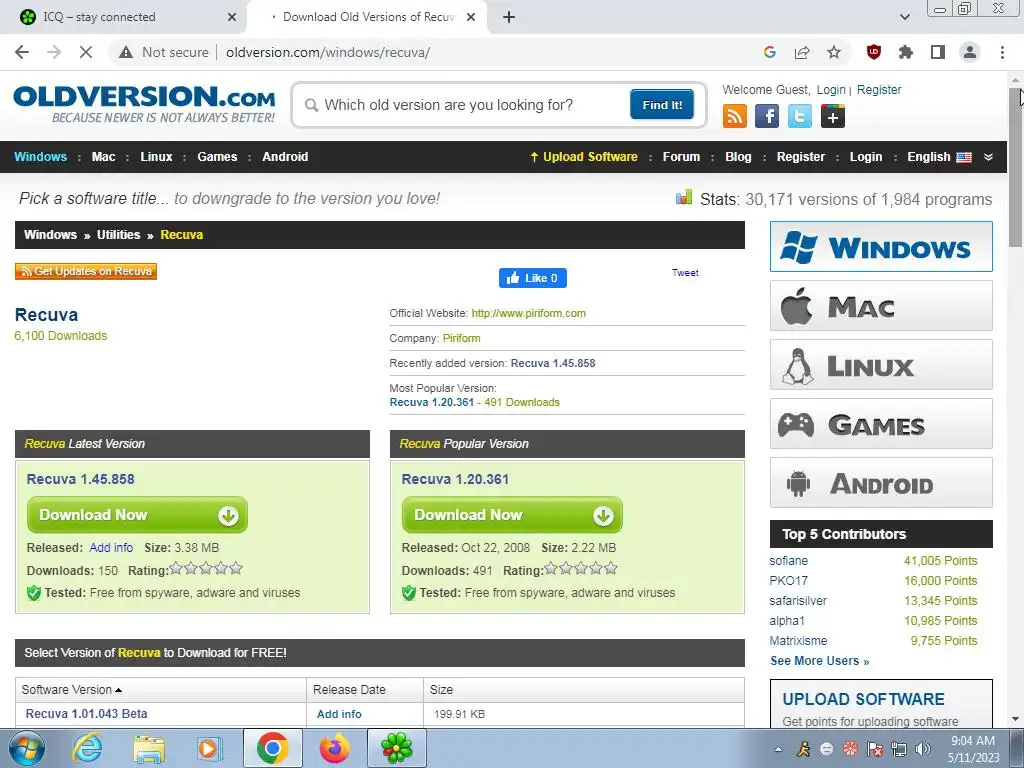Image resolution: width=1024 pixels, height=768 pixels.
Task: Select the Games nav menu item
Action: pyautogui.click(x=217, y=157)
